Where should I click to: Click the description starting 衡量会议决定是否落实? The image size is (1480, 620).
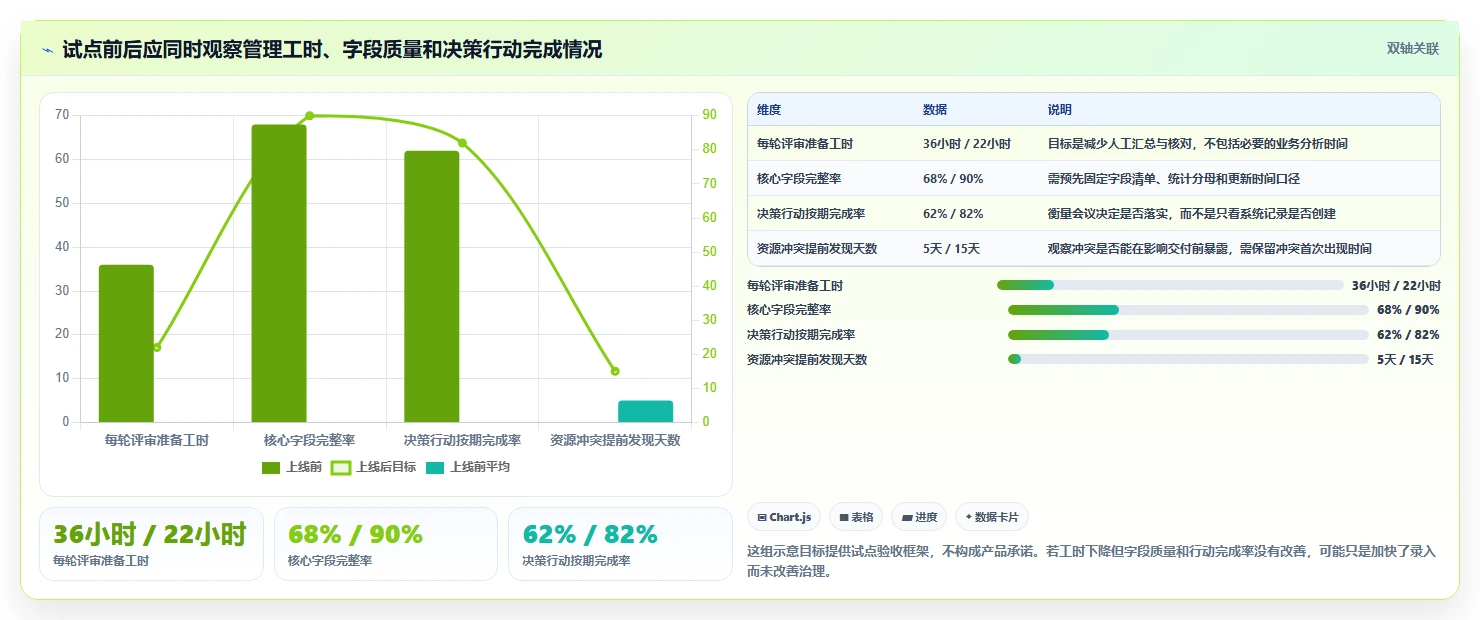[1191, 214]
